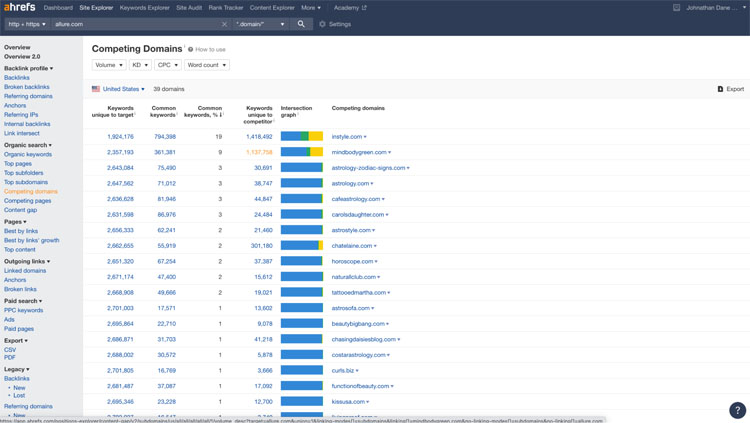Screen dimensions: 750x423
Task: Collapse the Backlink profile sidebar section
Action: (x=29, y=68)
